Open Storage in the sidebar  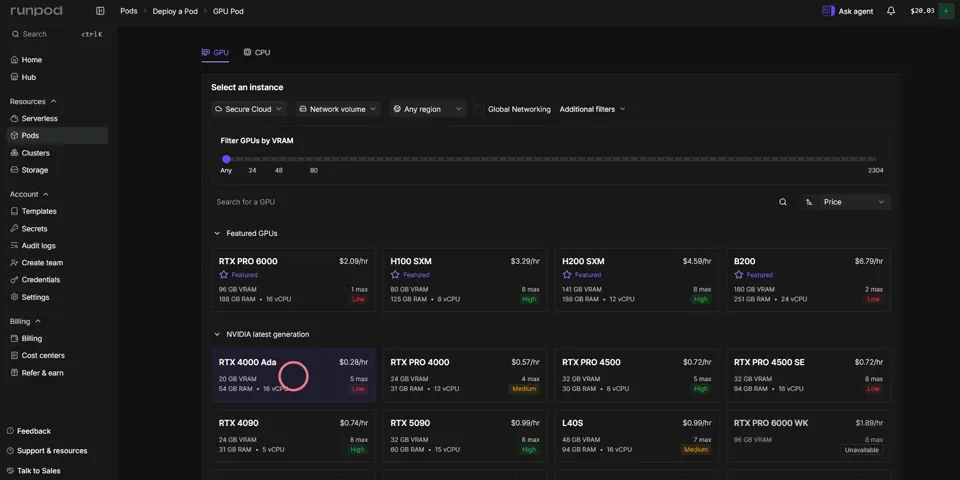[56, 170]
